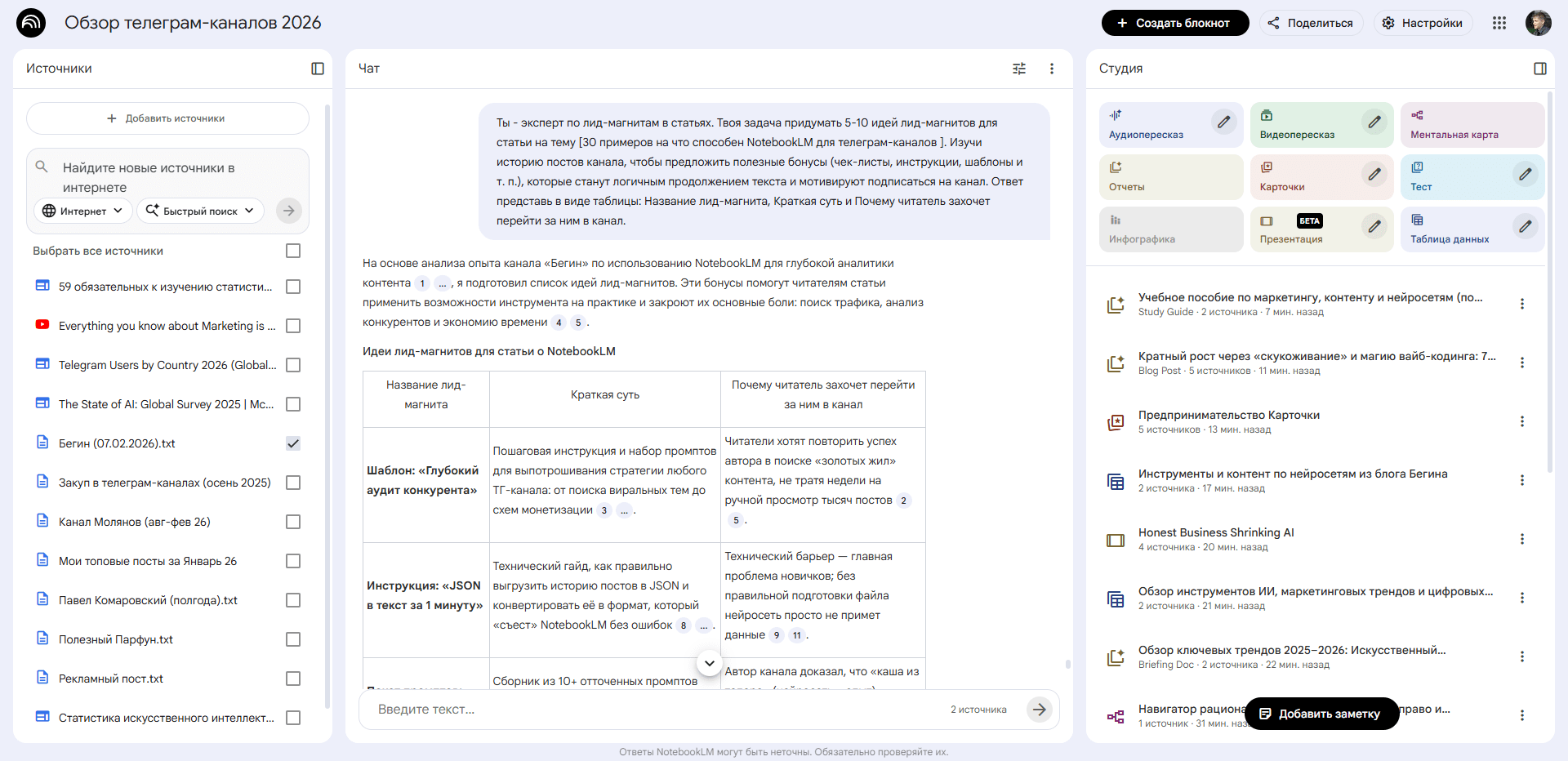
Task: Click the edit pencil on Аудиопересказ tile
Action: 1223,122
